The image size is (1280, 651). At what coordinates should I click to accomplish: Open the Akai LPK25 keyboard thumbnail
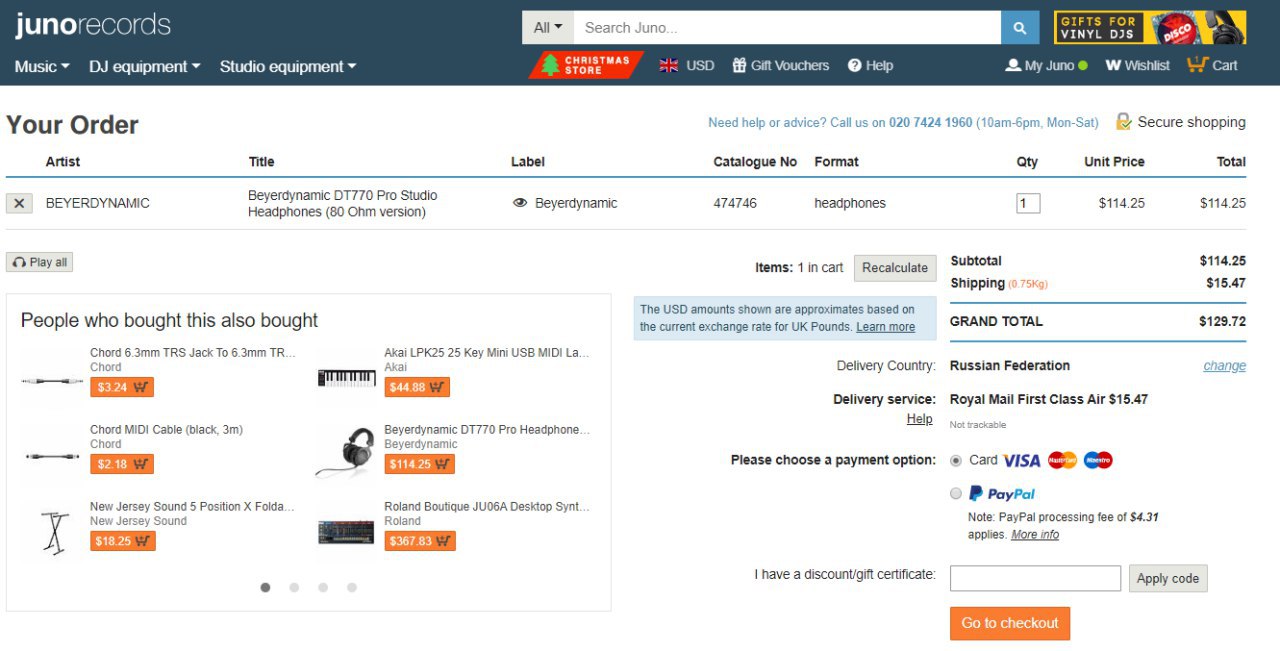(x=347, y=378)
